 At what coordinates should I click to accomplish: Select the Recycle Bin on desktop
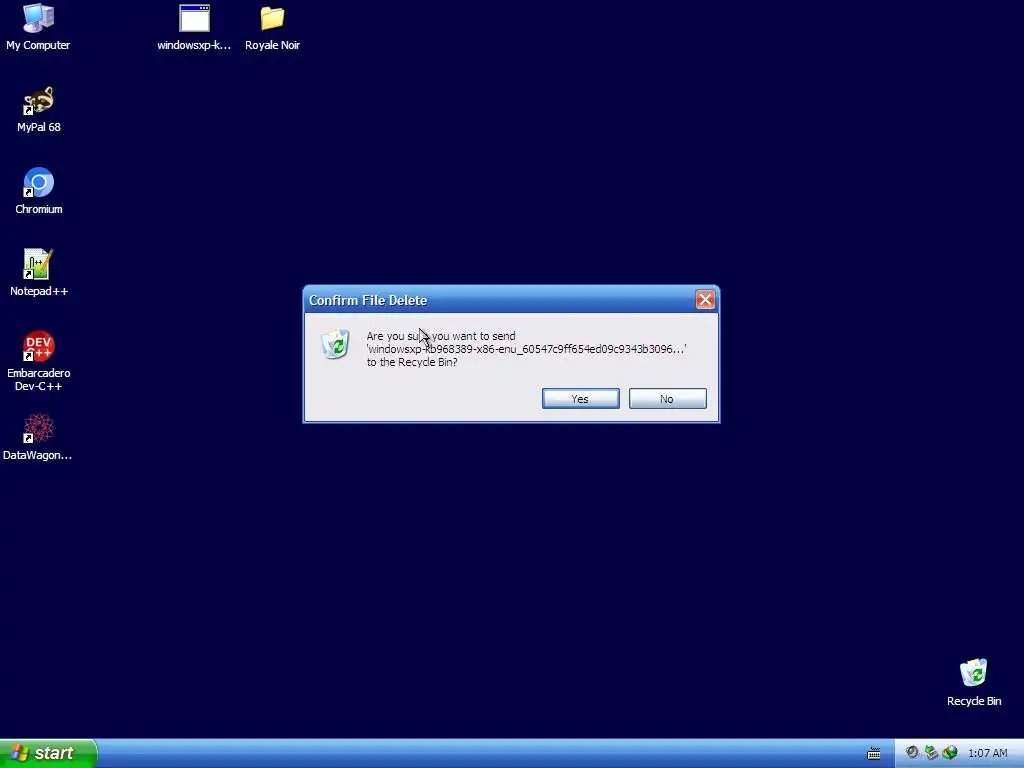point(974,683)
